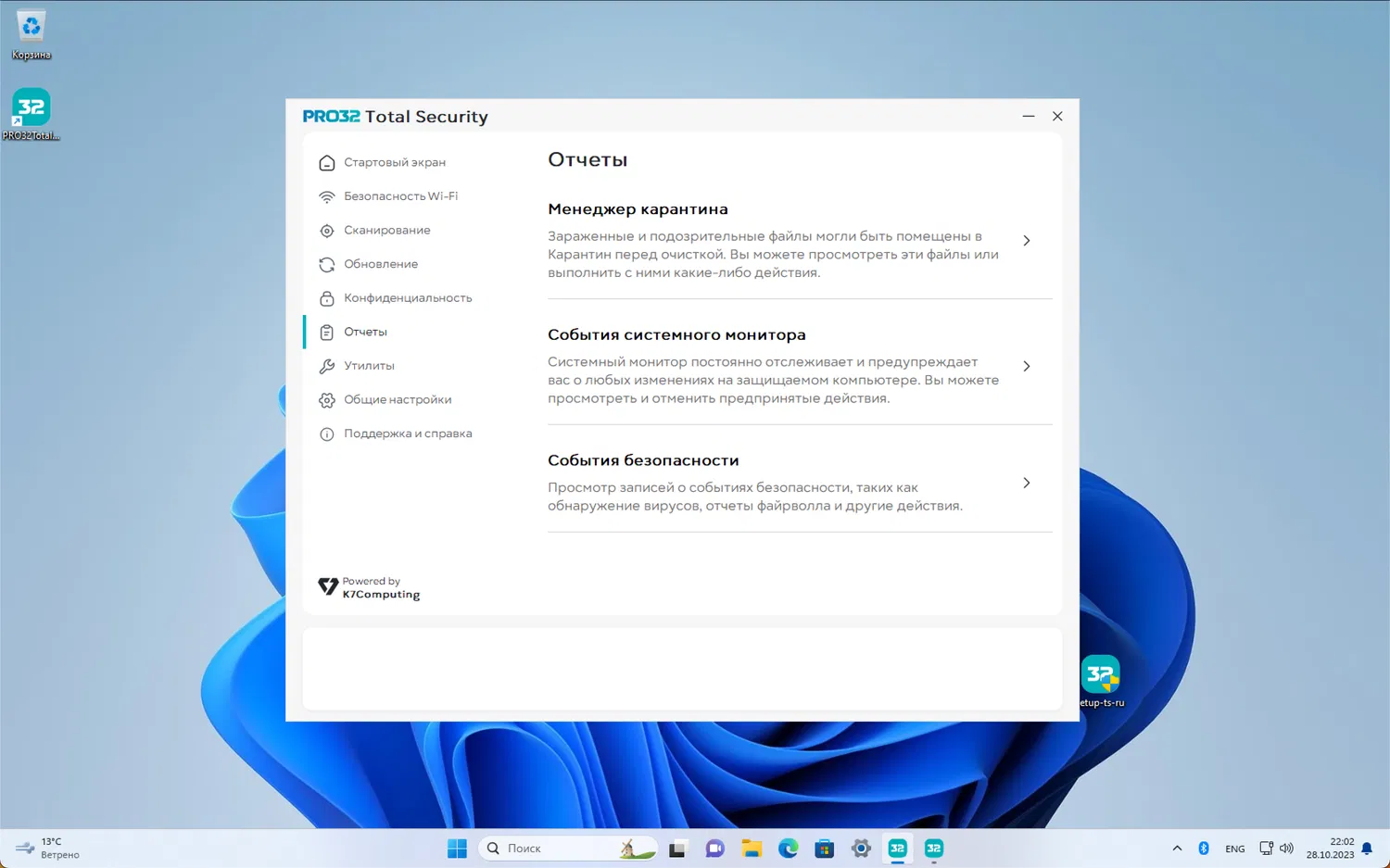Viewport: 1390px width, 868px height.
Task: Click the second PRO32 taskbar icon
Action: pos(934,849)
